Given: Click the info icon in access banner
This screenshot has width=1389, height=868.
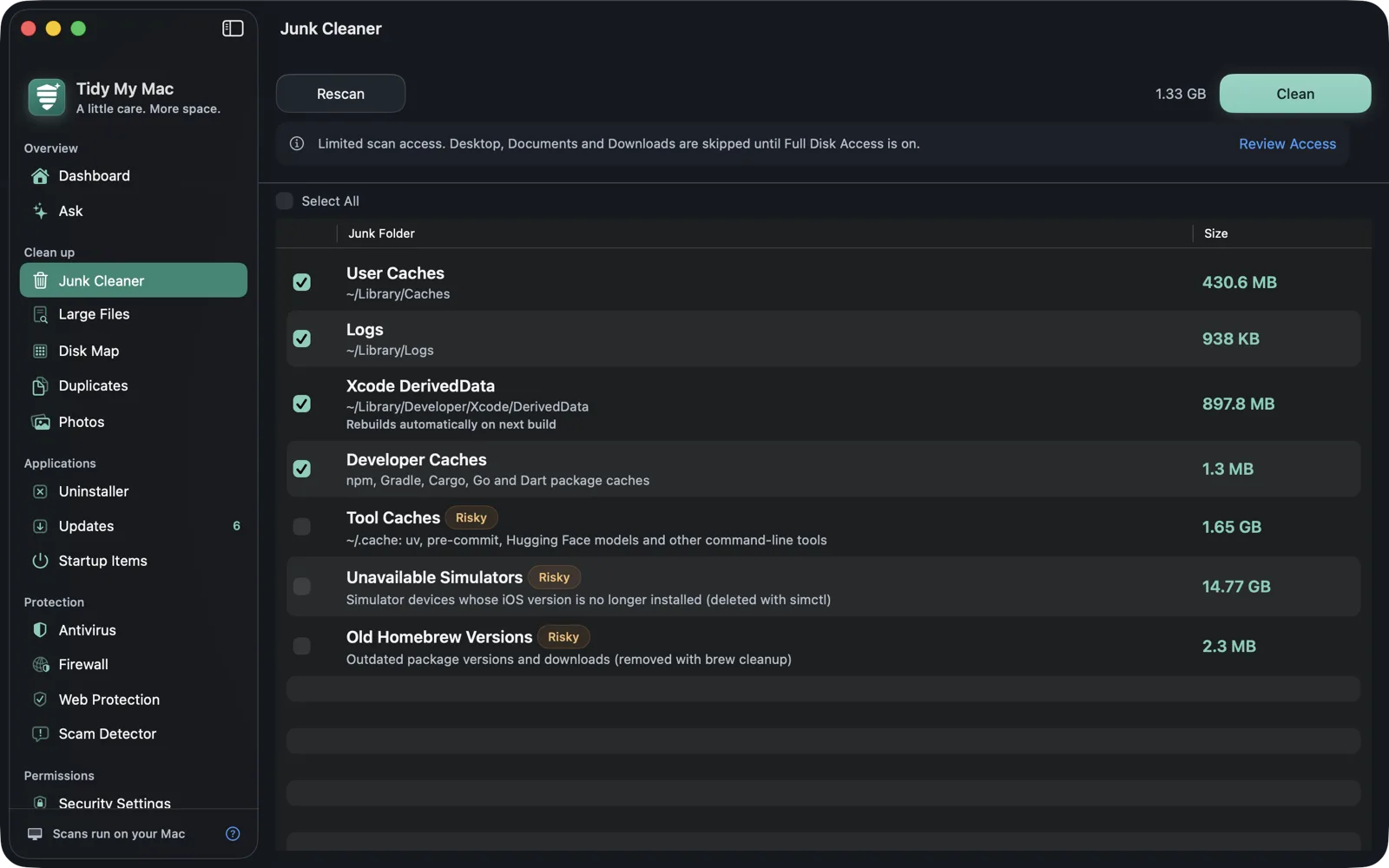Looking at the screenshot, I should (x=297, y=144).
